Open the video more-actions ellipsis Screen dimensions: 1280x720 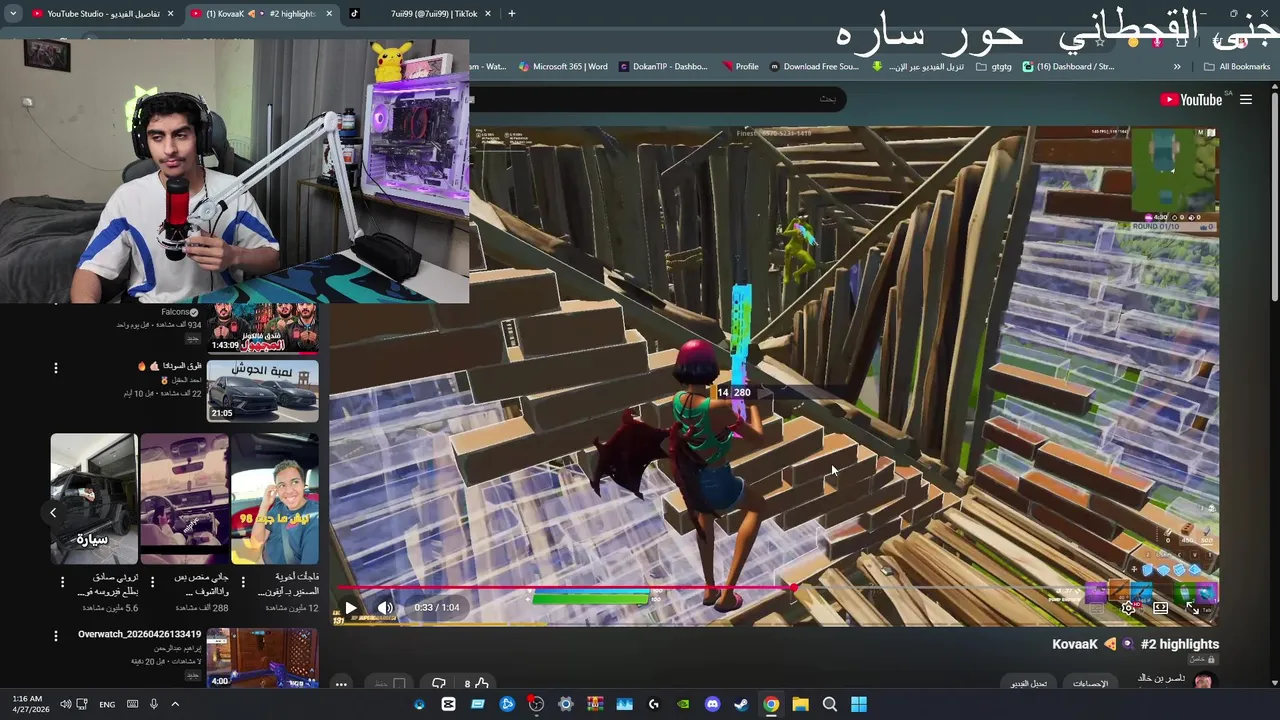pos(341,684)
